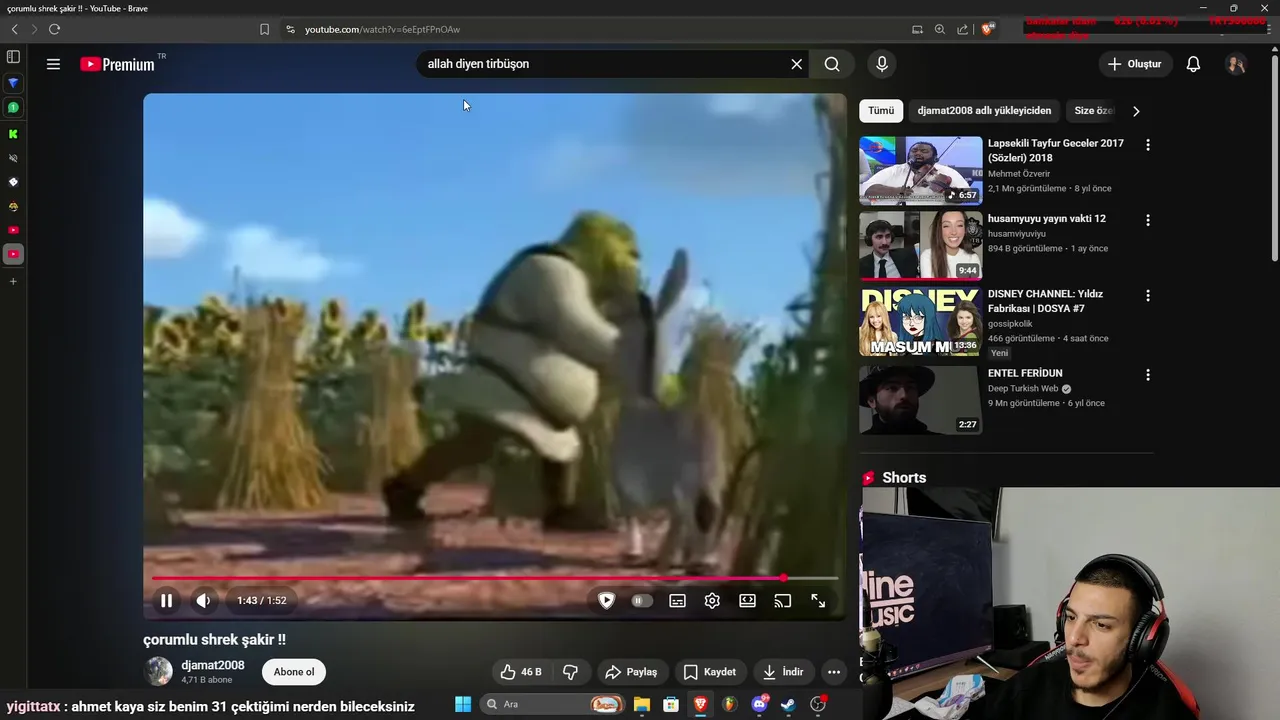Open the DISNEY CHANNEL Yıldız Fabrikası thumbnail

pyautogui.click(x=920, y=321)
